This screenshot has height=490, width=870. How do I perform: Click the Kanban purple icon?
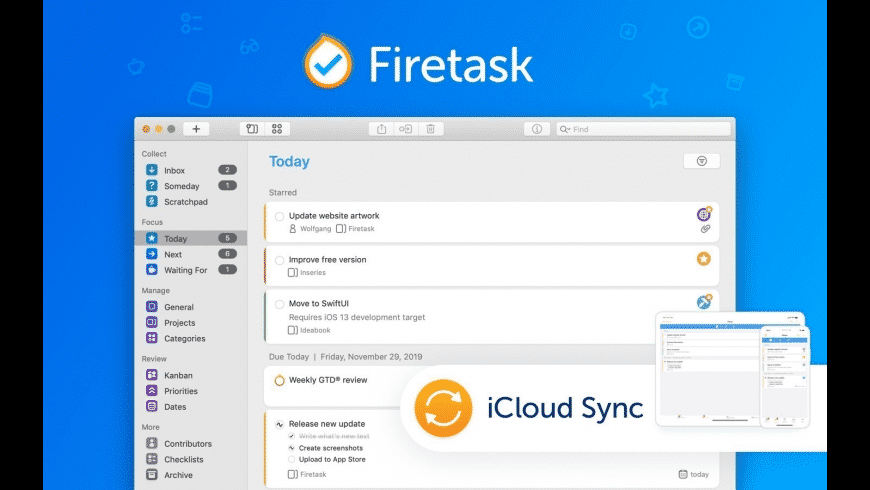(x=151, y=375)
